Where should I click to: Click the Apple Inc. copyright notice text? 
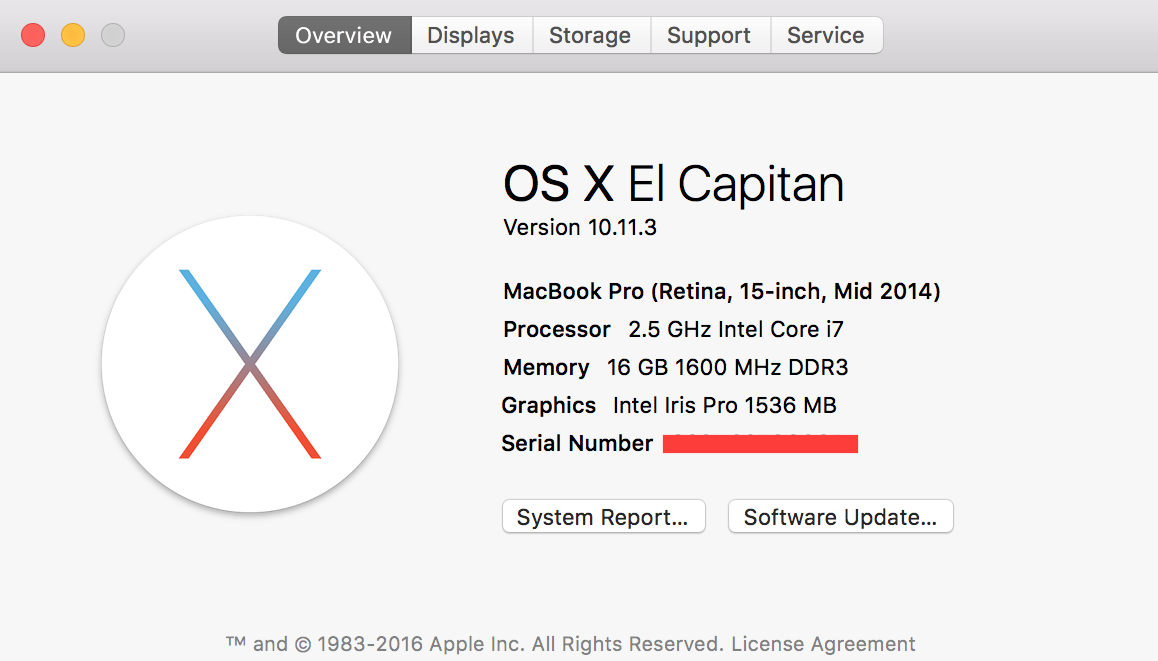[x=478, y=644]
